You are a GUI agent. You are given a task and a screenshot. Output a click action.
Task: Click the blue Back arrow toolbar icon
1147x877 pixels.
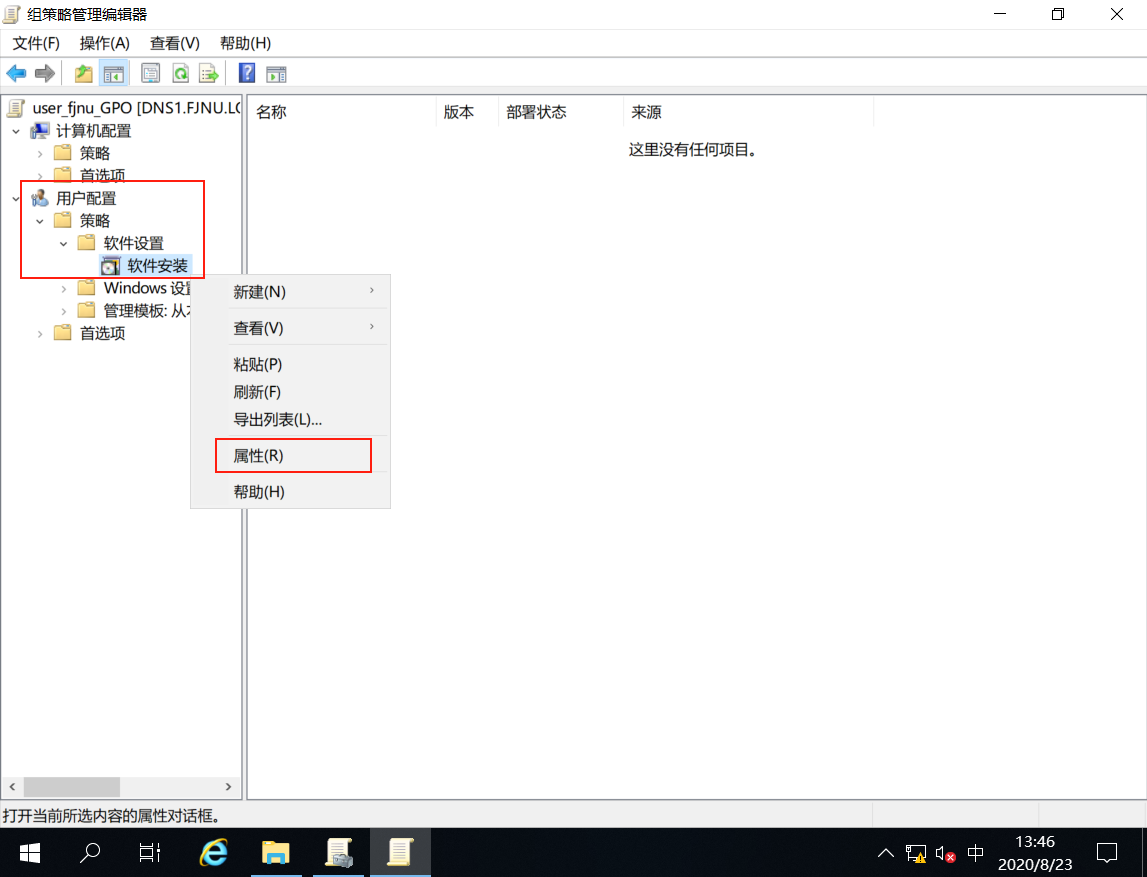point(16,73)
